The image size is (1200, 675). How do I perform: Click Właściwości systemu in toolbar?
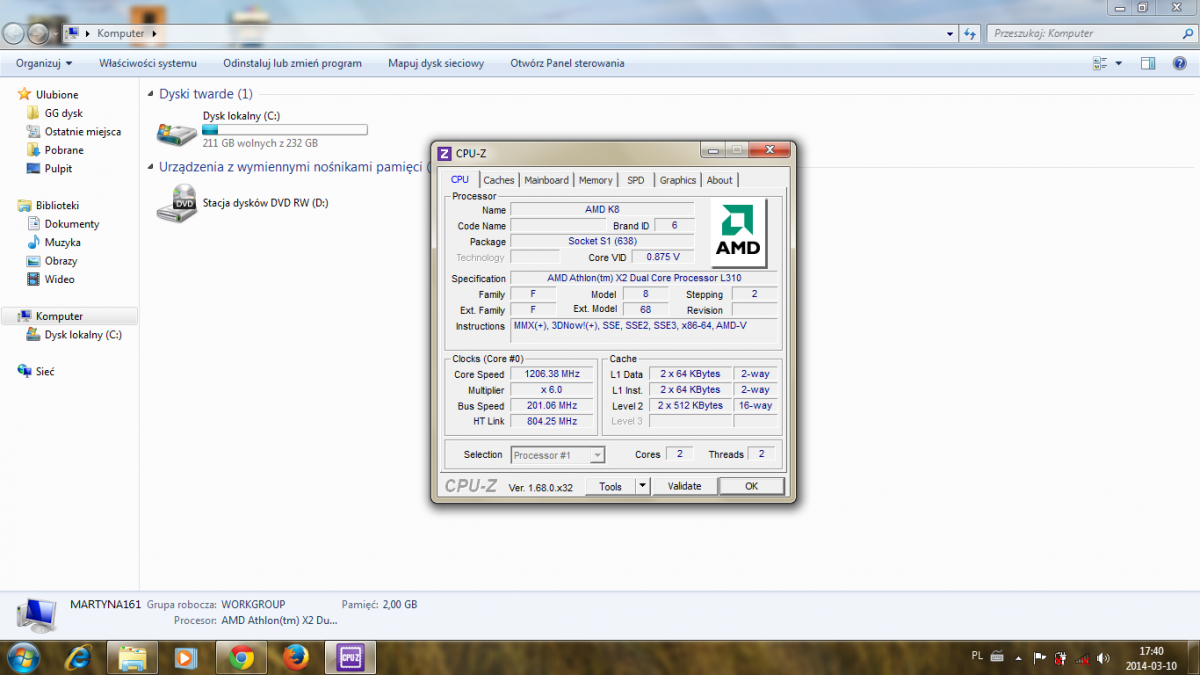tap(148, 63)
